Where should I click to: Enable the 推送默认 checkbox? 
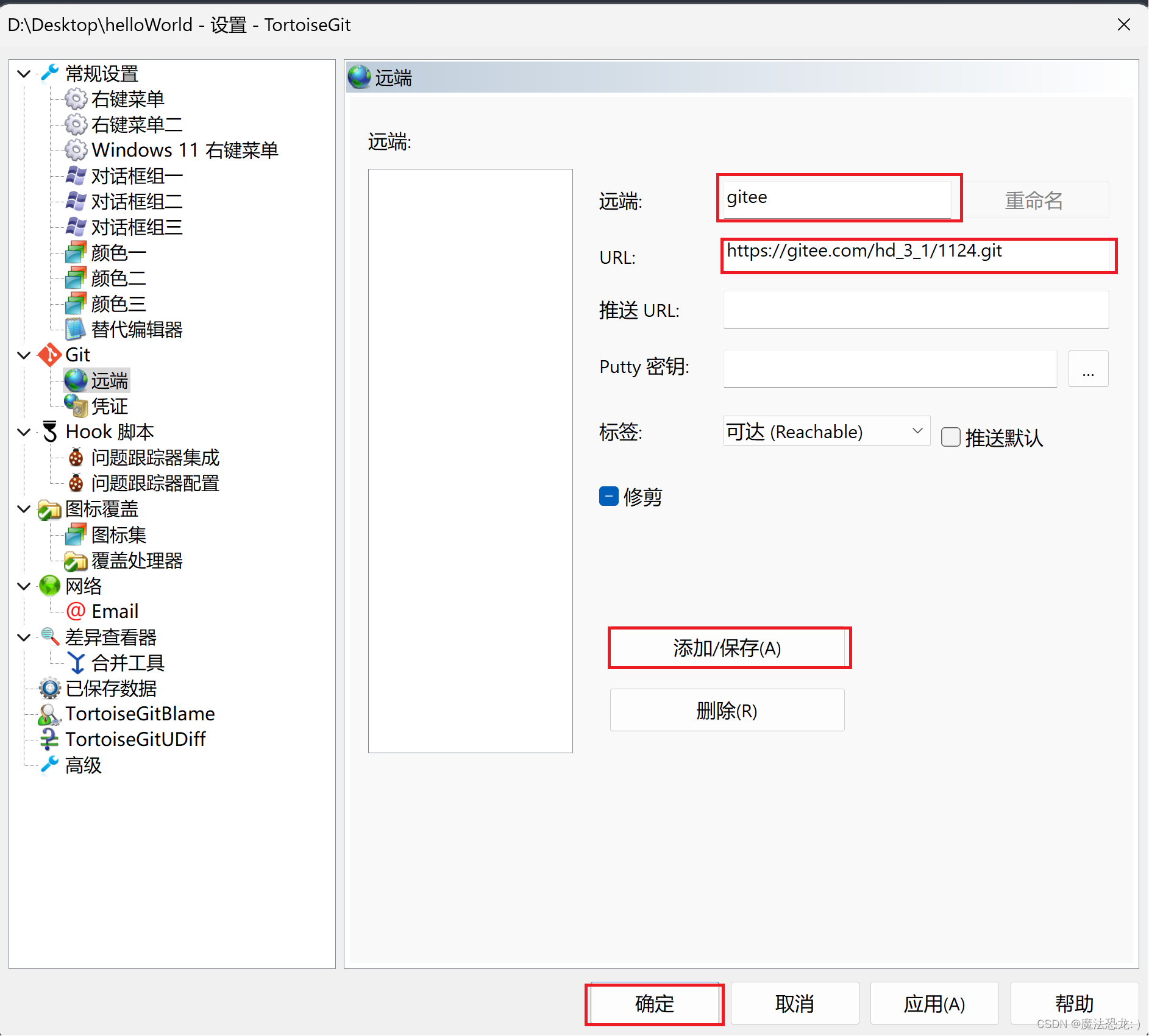pyautogui.click(x=951, y=437)
